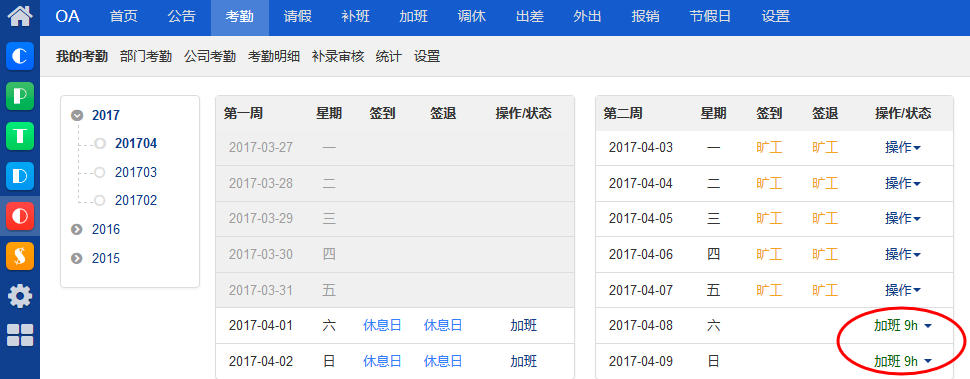Expand the 2015 year node

tap(77, 258)
